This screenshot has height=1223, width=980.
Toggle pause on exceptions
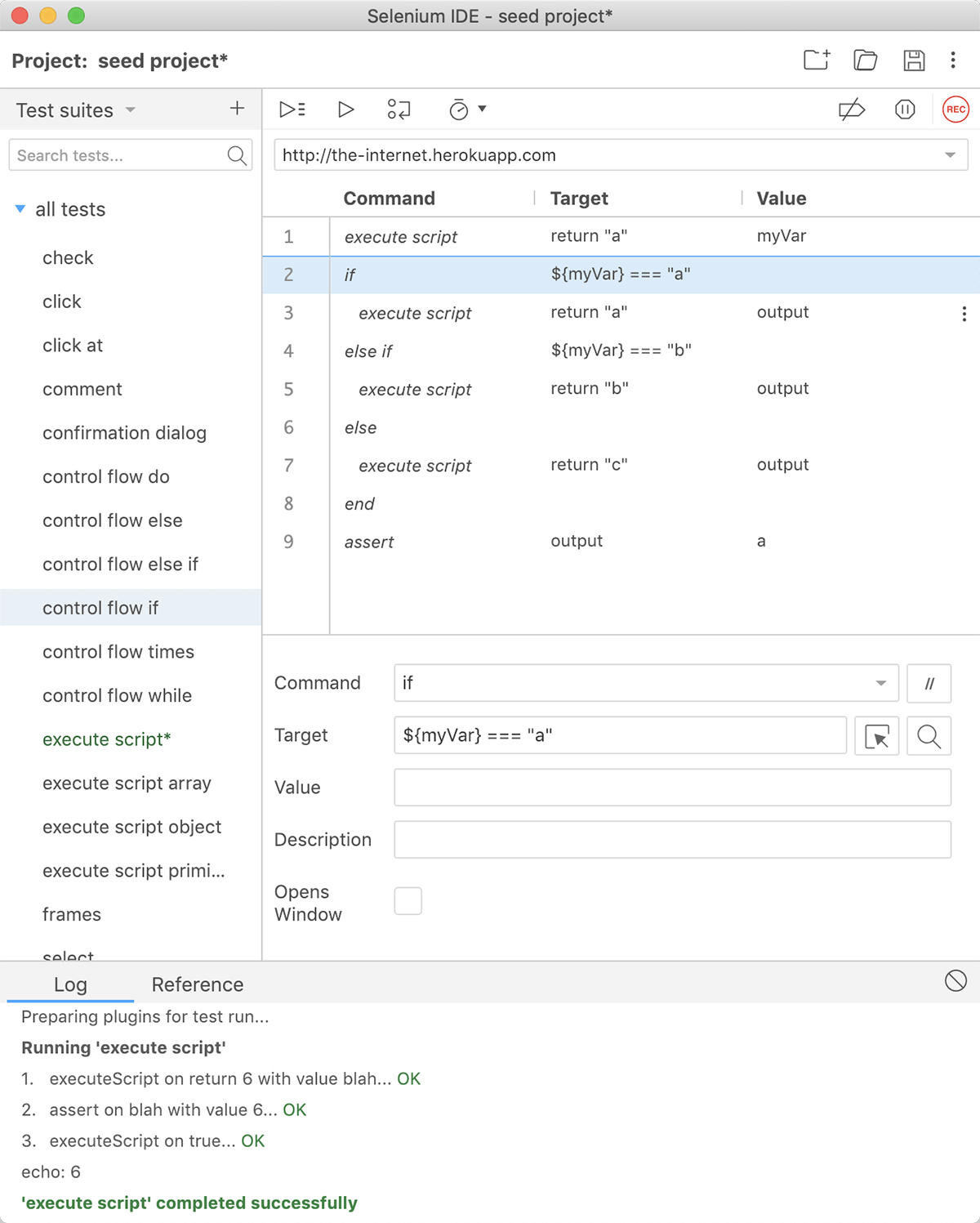click(905, 109)
